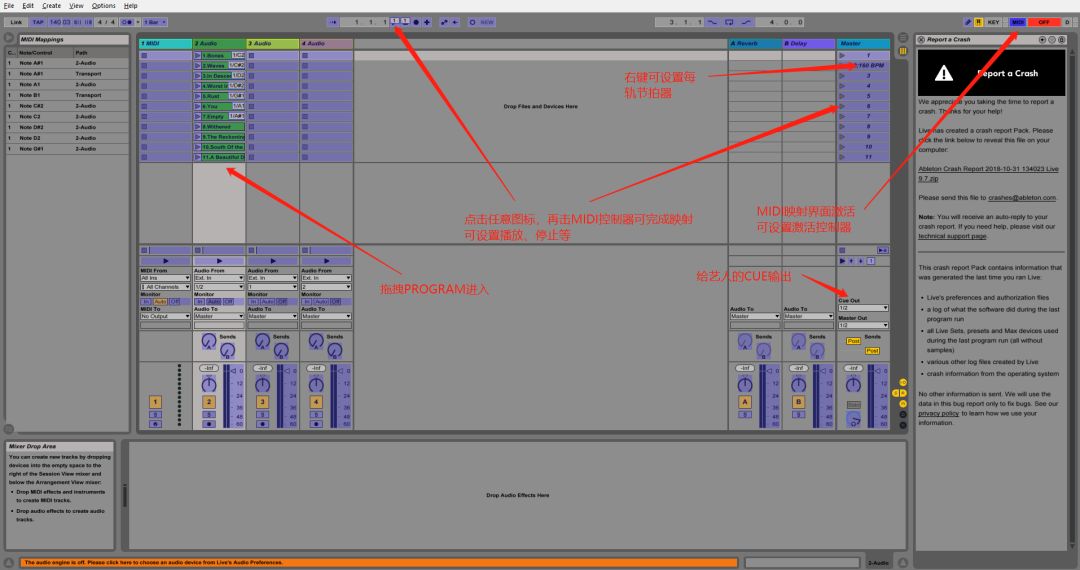The image size is (1080, 570).
Task: Open the Cue Out dropdown
Action: coord(863,308)
